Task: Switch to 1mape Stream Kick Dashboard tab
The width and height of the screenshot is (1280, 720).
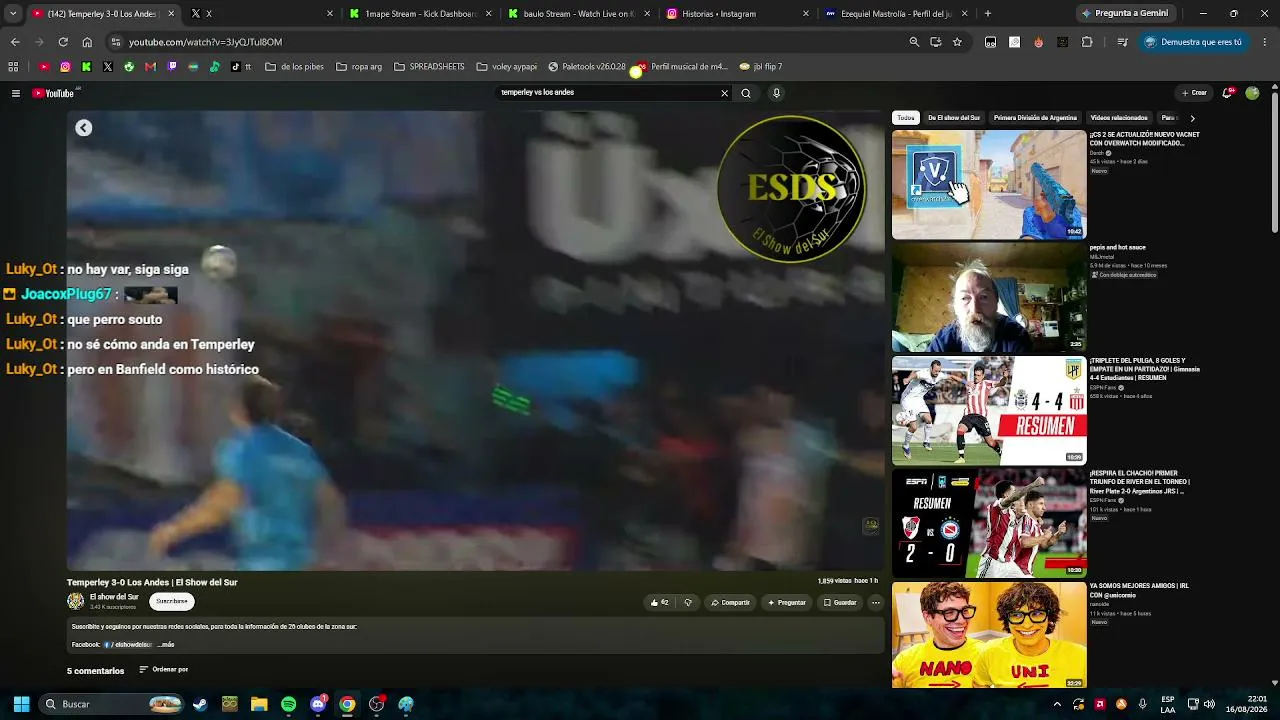Action: tap(420, 14)
